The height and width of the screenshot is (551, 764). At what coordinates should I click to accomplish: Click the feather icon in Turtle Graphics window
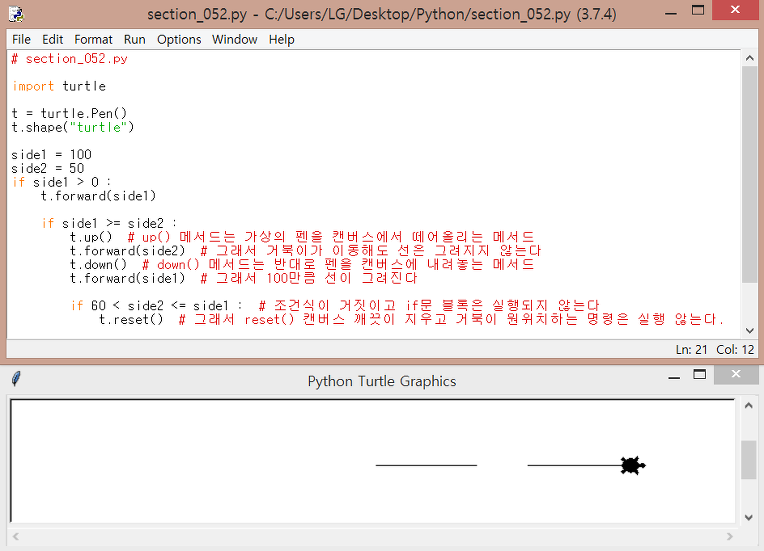pos(16,379)
